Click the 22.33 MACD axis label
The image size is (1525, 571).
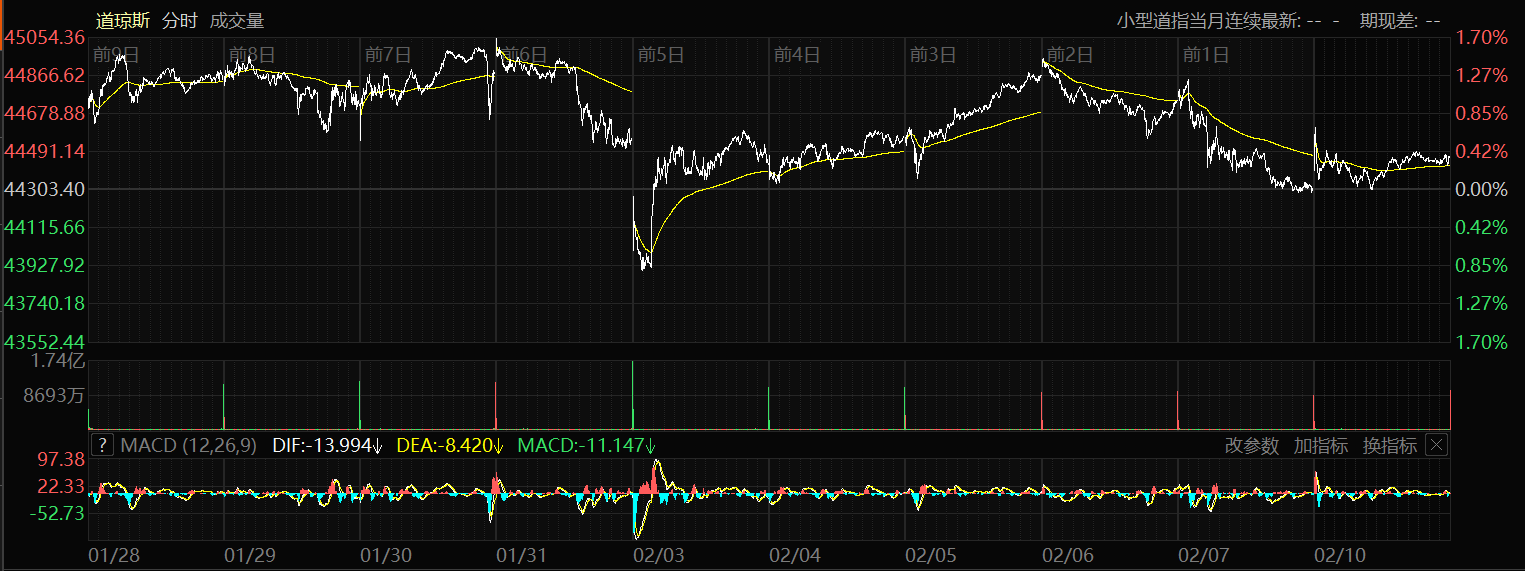tap(60, 486)
